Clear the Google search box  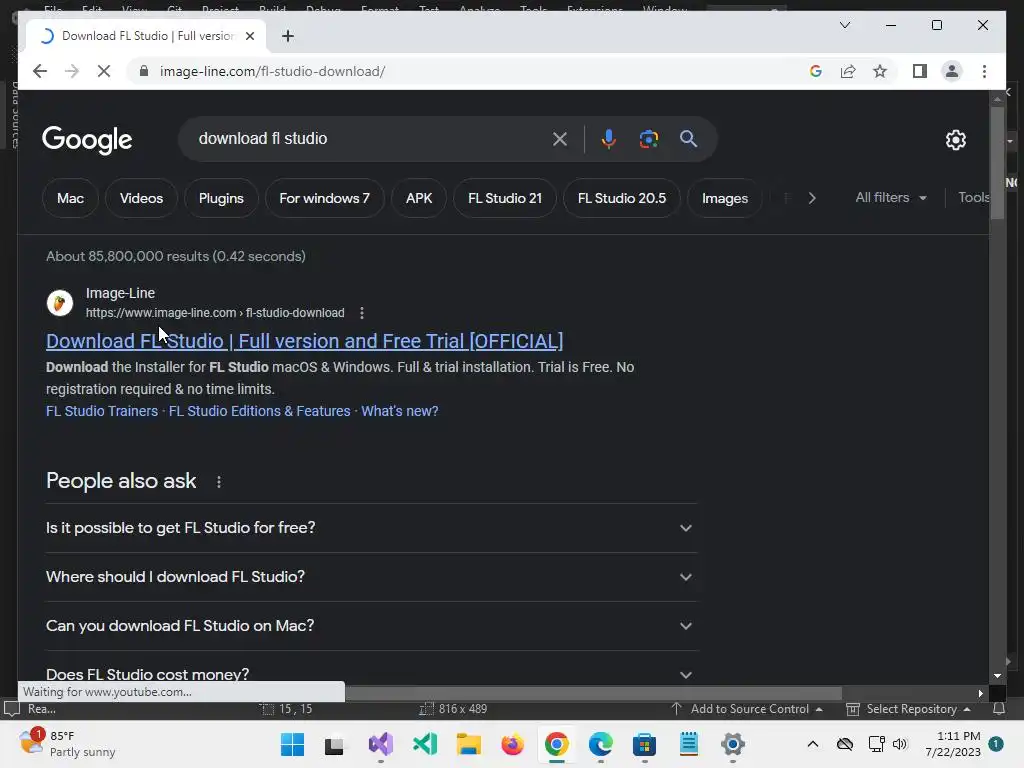pos(560,138)
